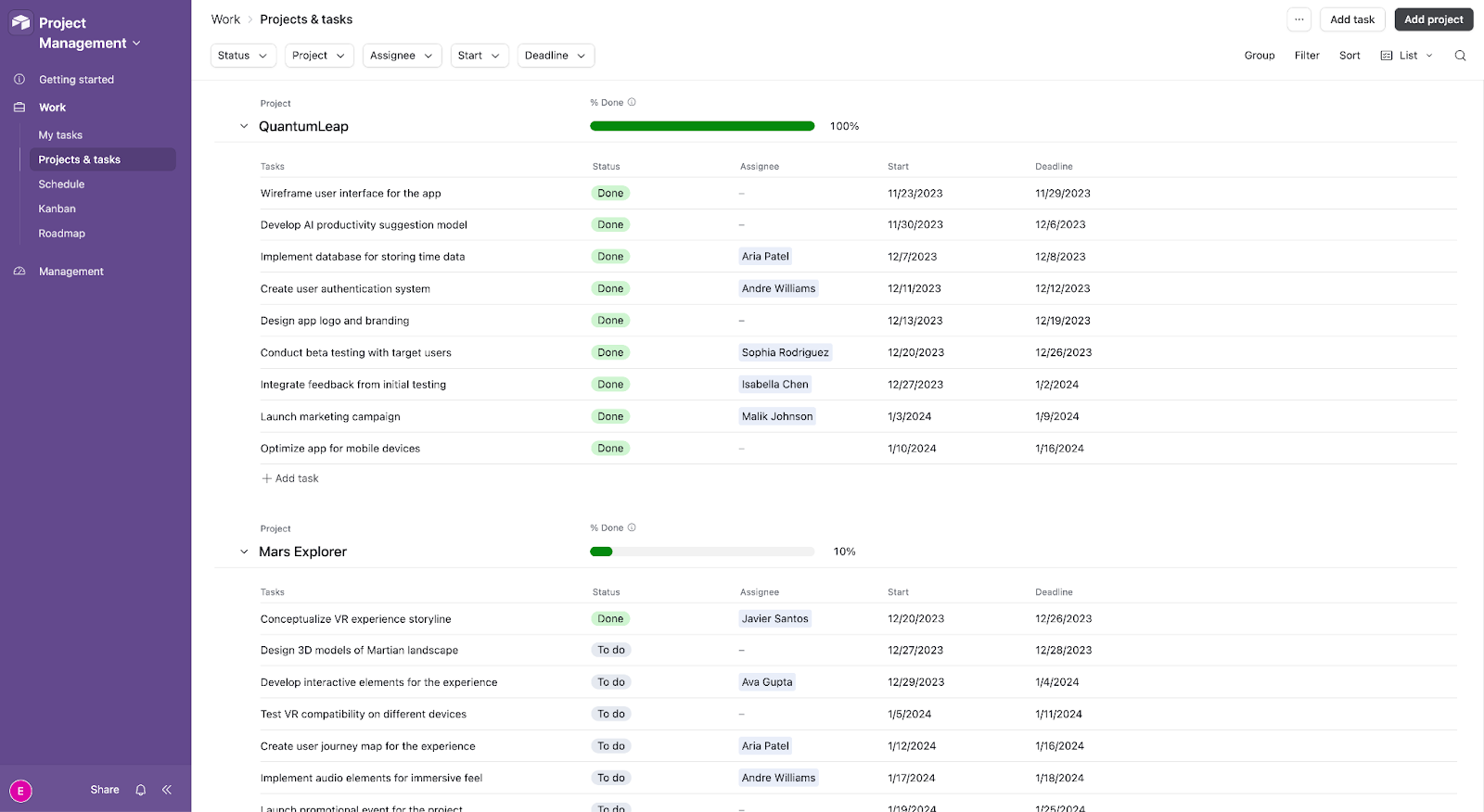Open notifications bell icon
The width and height of the screenshot is (1484, 812).
(x=141, y=790)
